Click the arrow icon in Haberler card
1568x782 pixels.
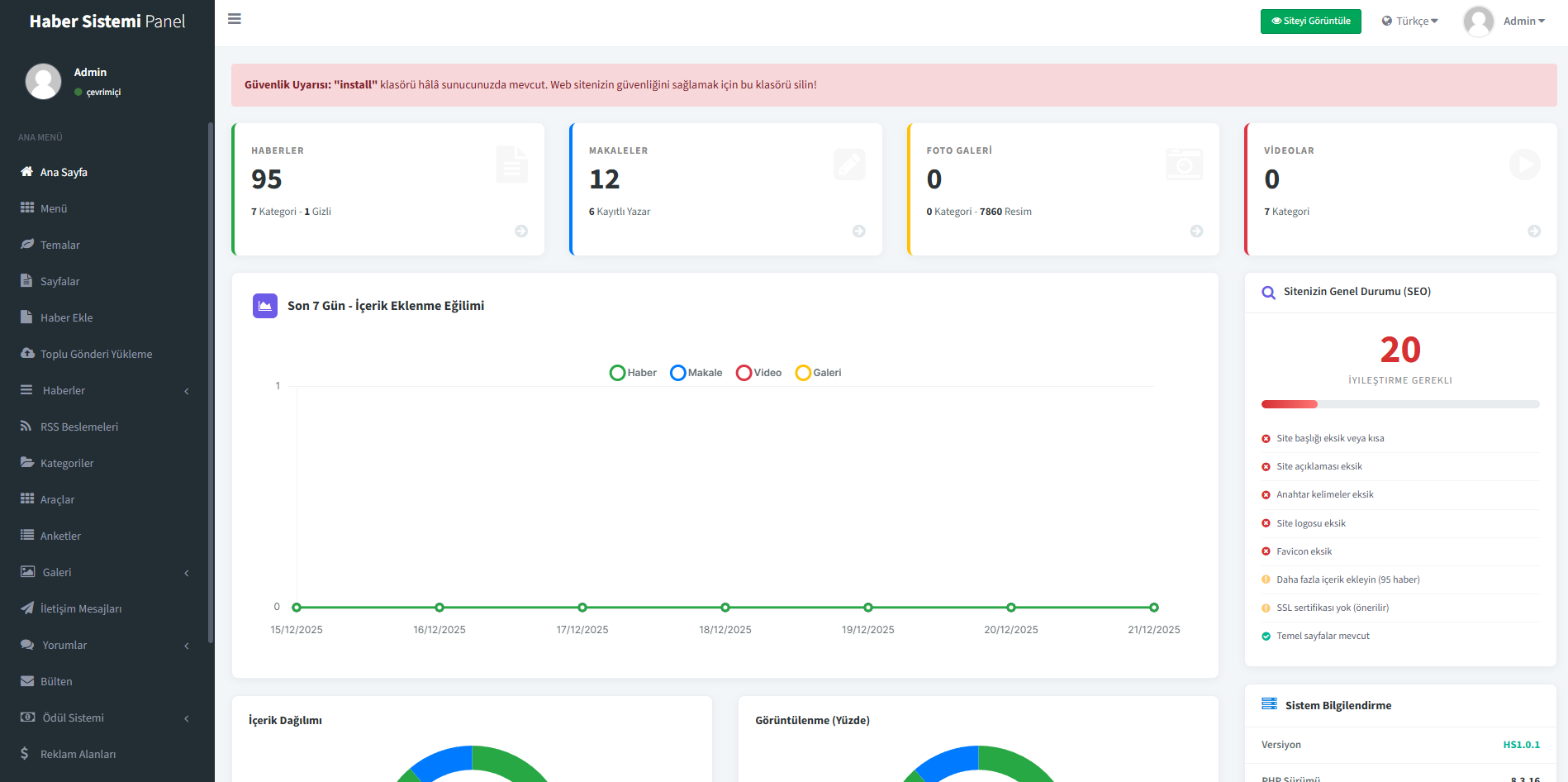(521, 231)
